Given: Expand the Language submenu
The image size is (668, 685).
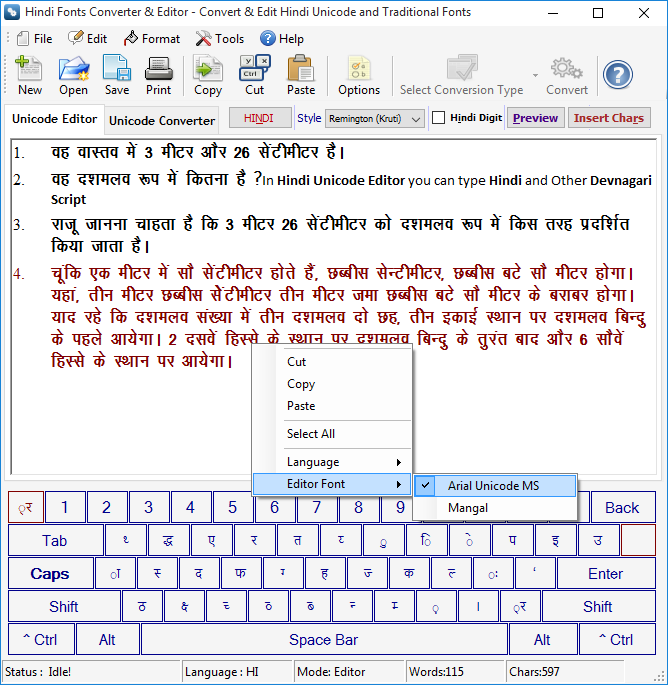Looking at the screenshot, I should click(x=332, y=462).
